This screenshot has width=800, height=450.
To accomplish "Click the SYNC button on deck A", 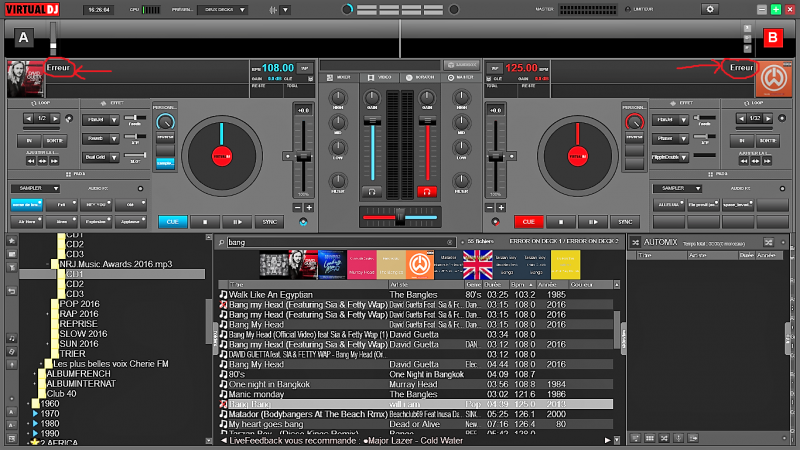I will pyautogui.click(x=269, y=222).
